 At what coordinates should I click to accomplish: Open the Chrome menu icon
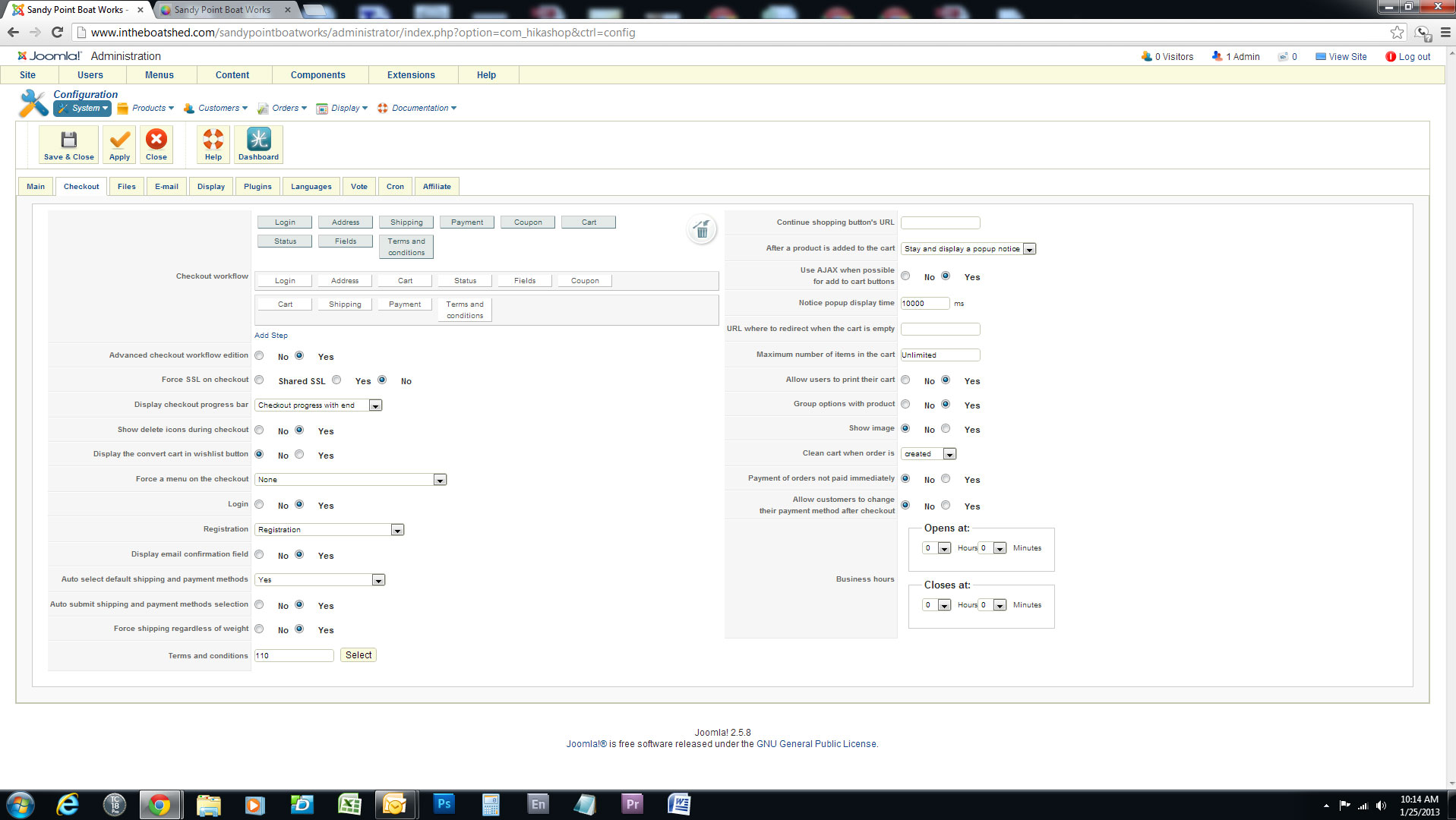pos(1445,32)
